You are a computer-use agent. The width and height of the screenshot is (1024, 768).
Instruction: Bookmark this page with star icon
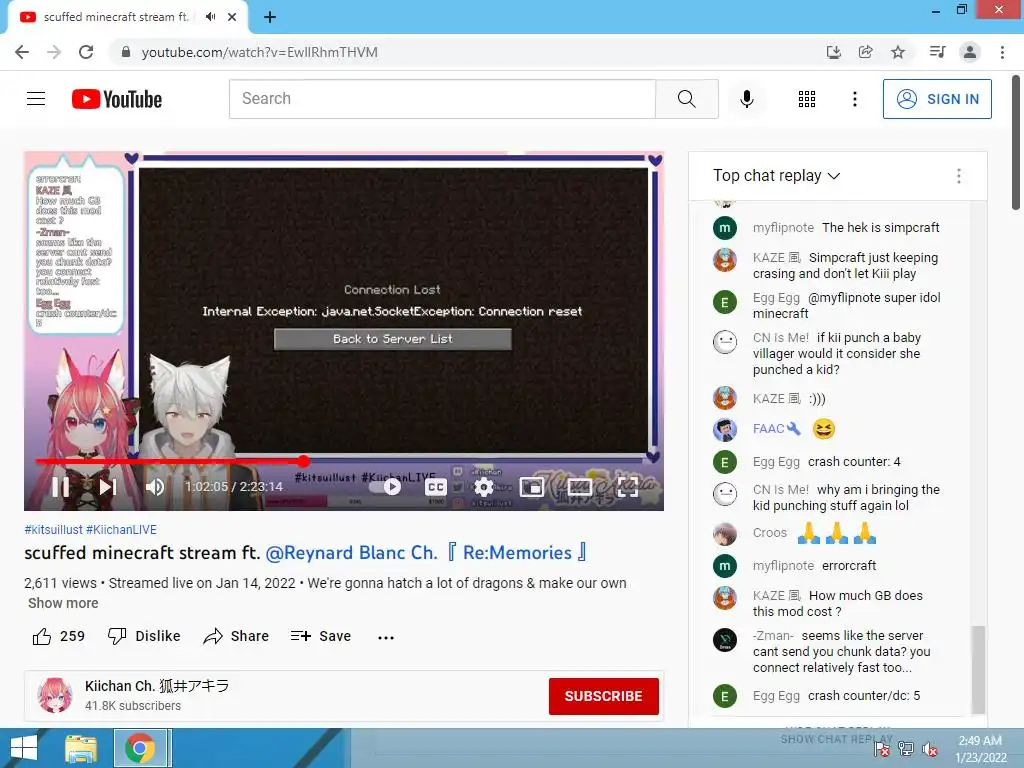coord(898,52)
